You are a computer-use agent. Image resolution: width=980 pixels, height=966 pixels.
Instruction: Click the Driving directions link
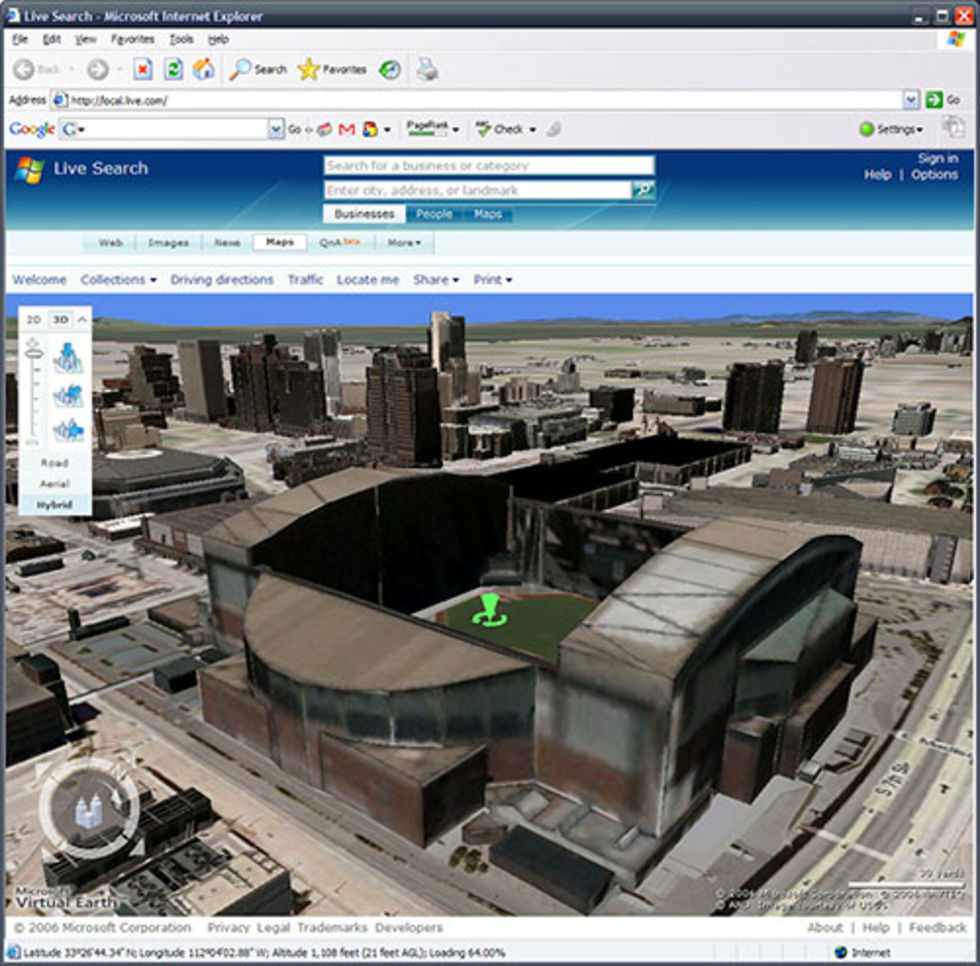[222, 279]
